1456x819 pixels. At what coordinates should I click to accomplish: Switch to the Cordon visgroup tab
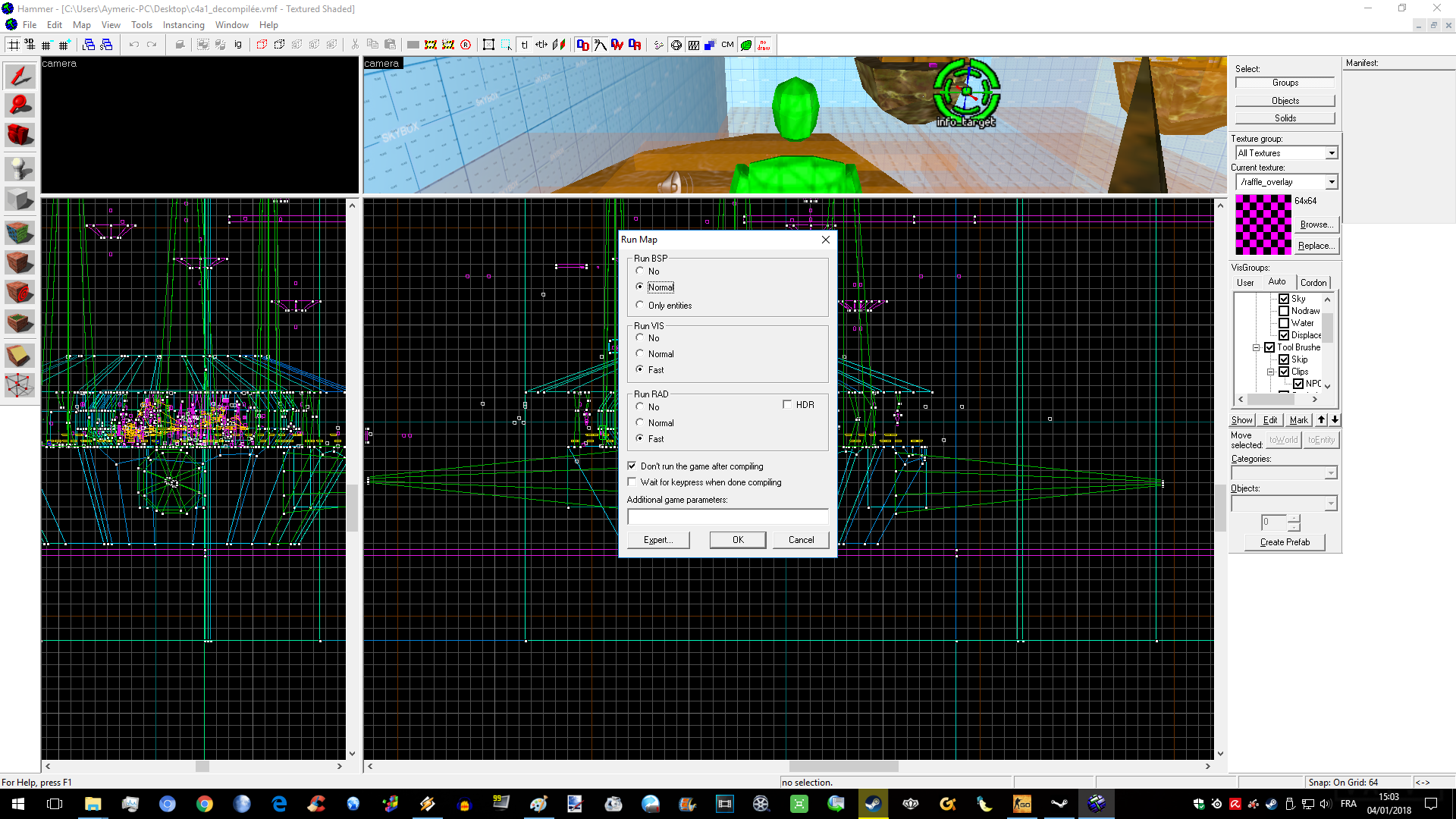pyautogui.click(x=1313, y=282)
